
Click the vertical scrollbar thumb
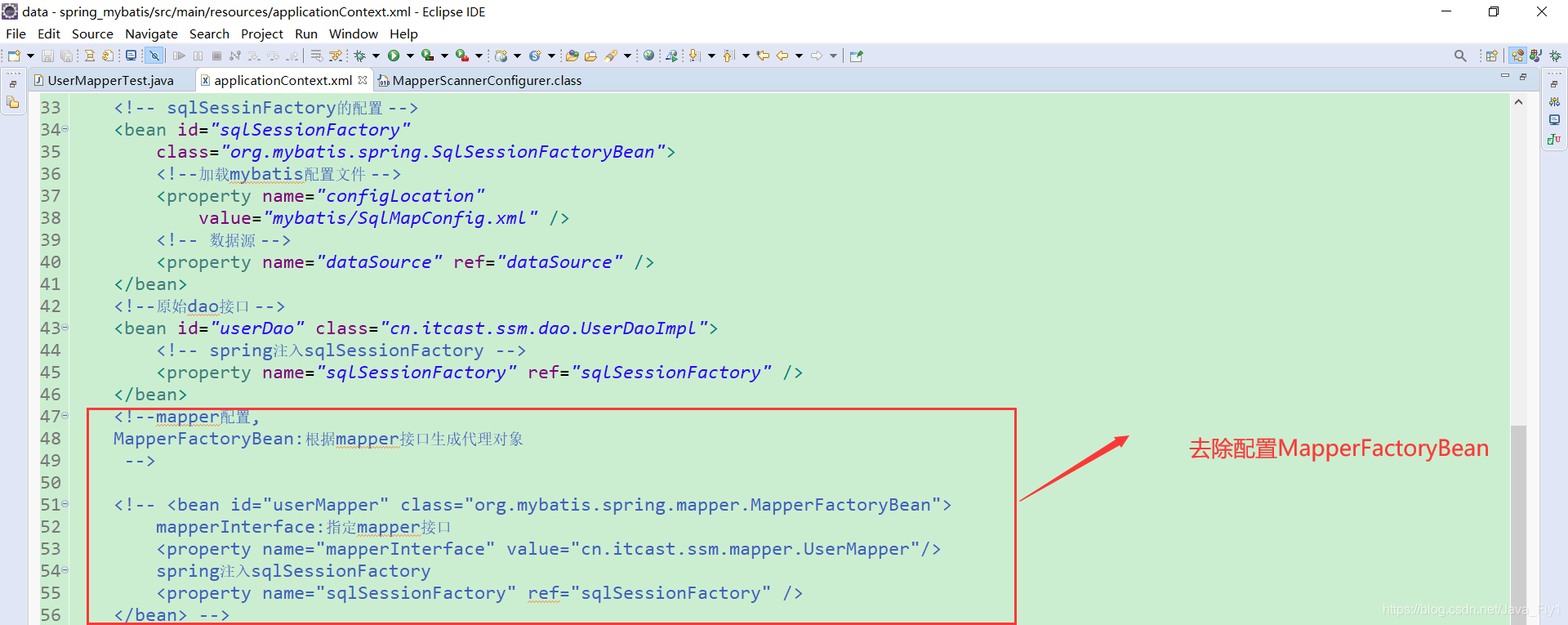coord(1518,525)
